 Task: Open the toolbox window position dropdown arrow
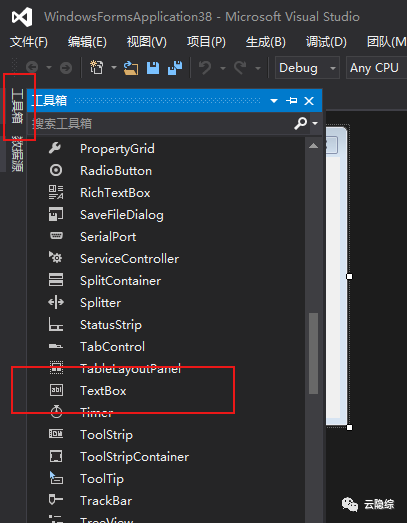coord(274,100)
